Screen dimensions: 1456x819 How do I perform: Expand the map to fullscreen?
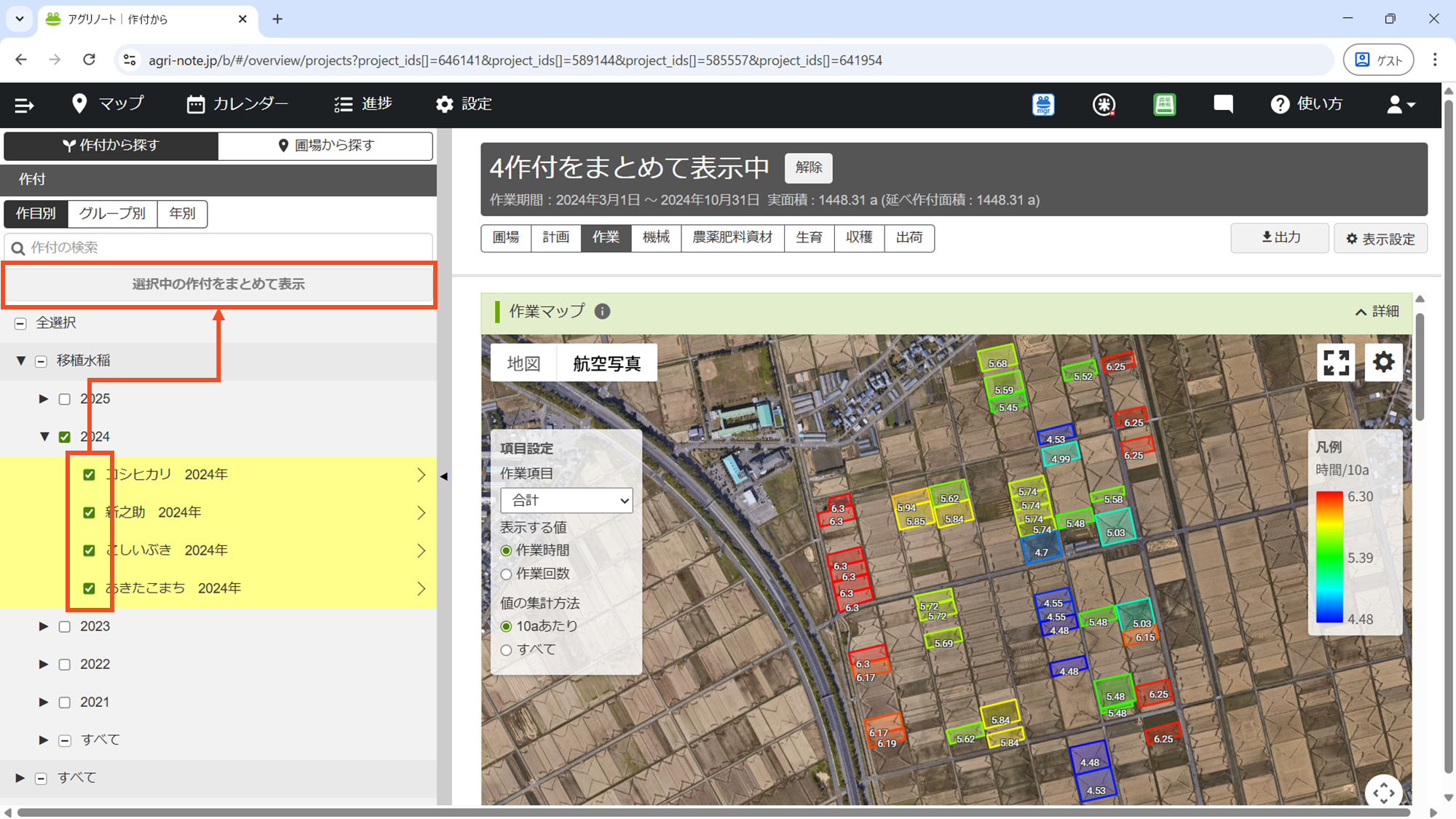pyautogui.click(x=1336, y=363)
